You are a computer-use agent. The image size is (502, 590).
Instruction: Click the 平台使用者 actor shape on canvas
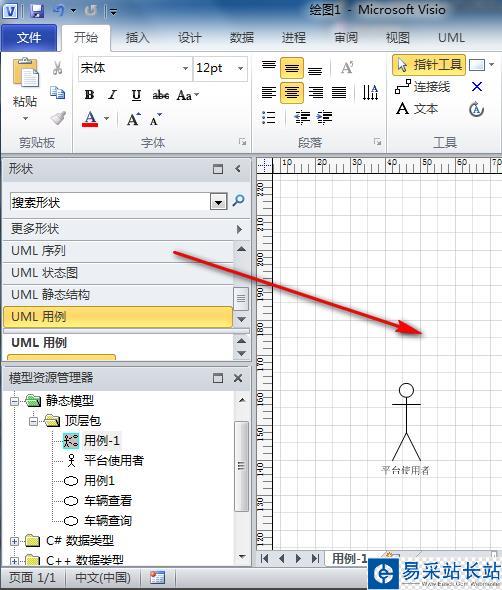(x=406, y=428)
